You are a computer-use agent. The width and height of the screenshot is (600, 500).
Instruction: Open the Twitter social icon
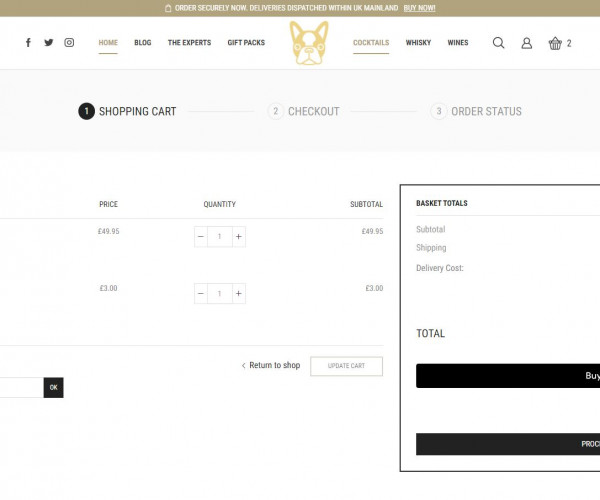(48, 43)
